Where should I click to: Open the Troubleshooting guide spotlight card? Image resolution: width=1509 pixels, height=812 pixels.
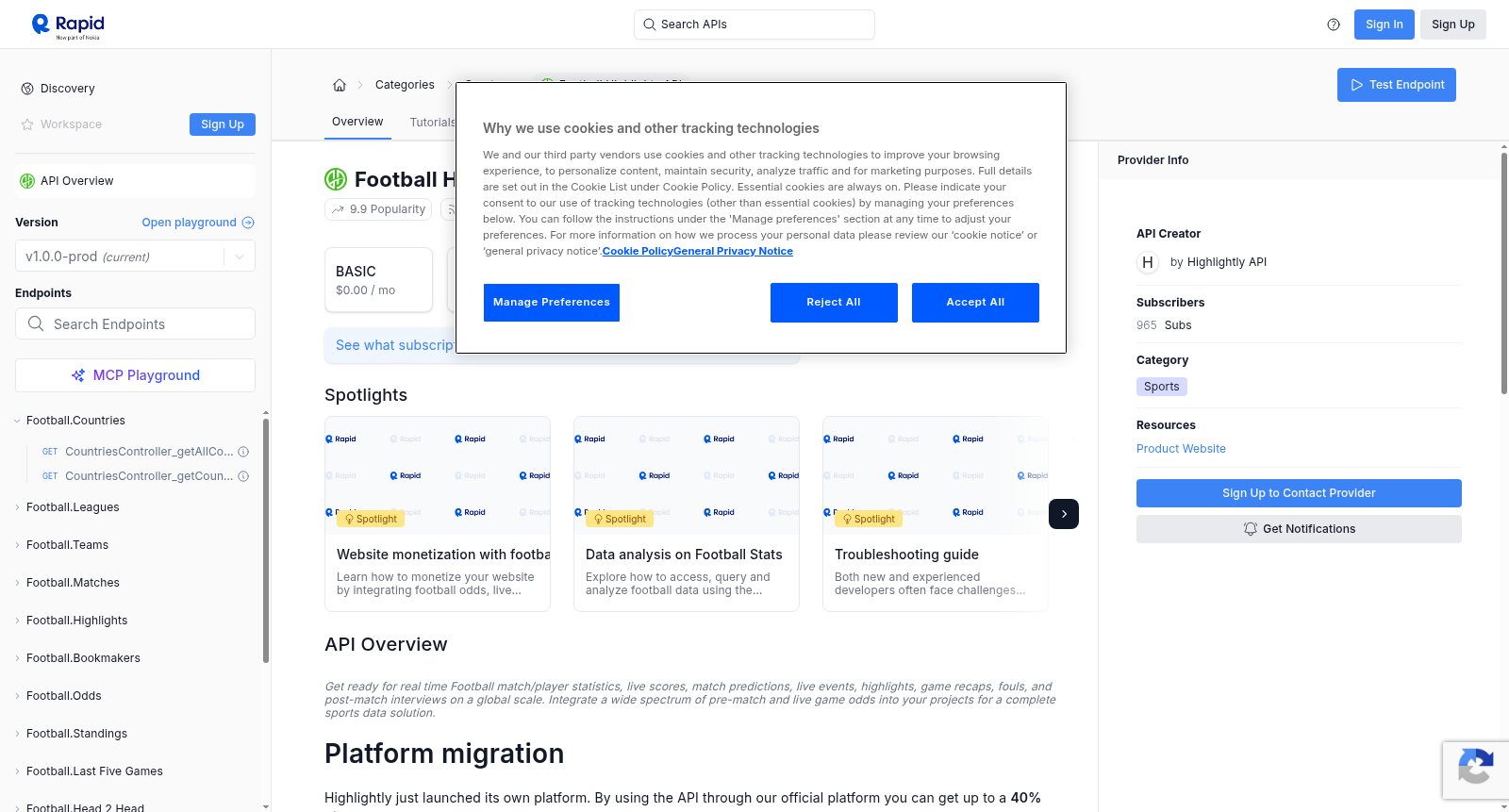click(x=936, y=514)
